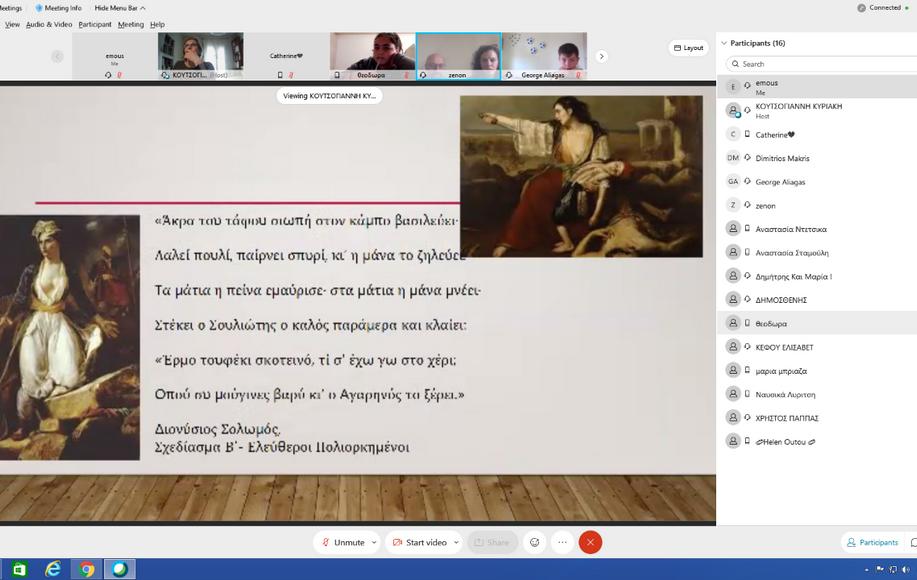Viewport: 917px width, 580px height.
Task: Select participant George Aliagas in list
Action: point(817,182)
